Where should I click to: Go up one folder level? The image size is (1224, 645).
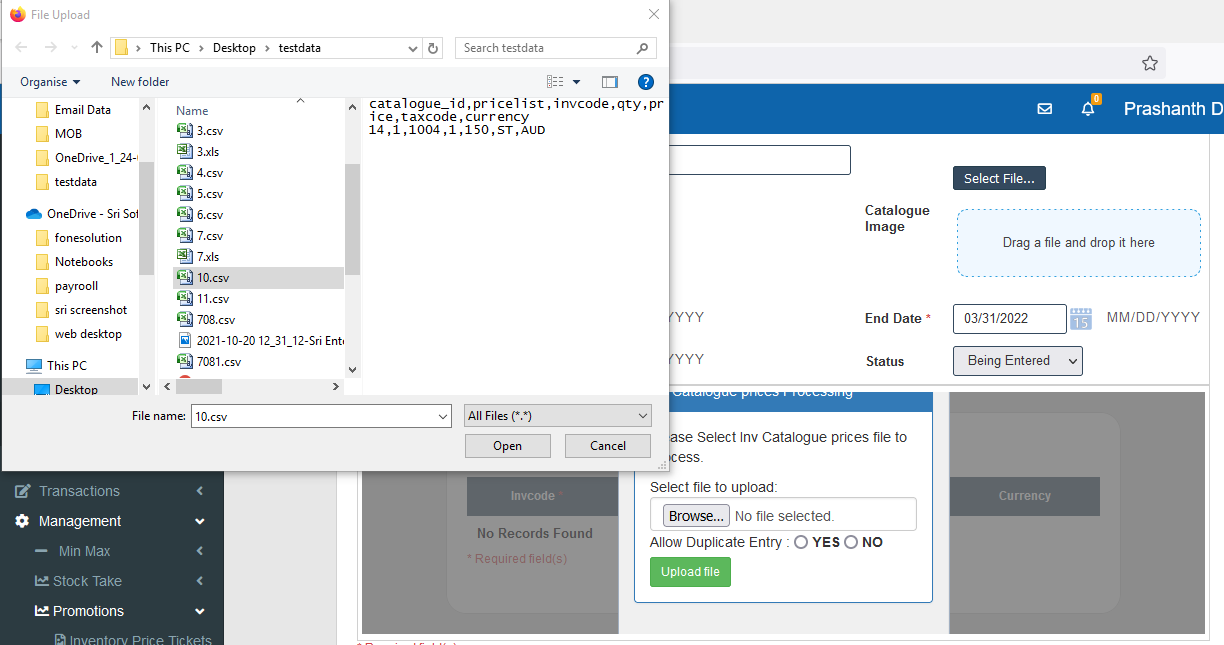pyautogui.click(x=97, y=47)
